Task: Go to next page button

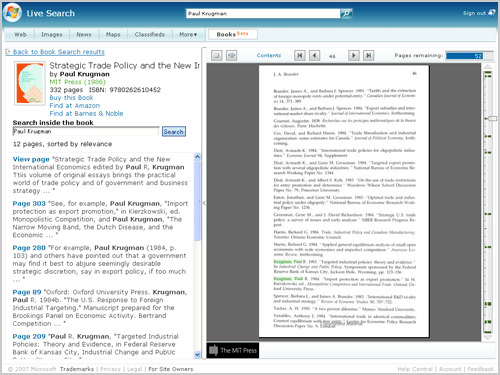Action: coord(354,55)
